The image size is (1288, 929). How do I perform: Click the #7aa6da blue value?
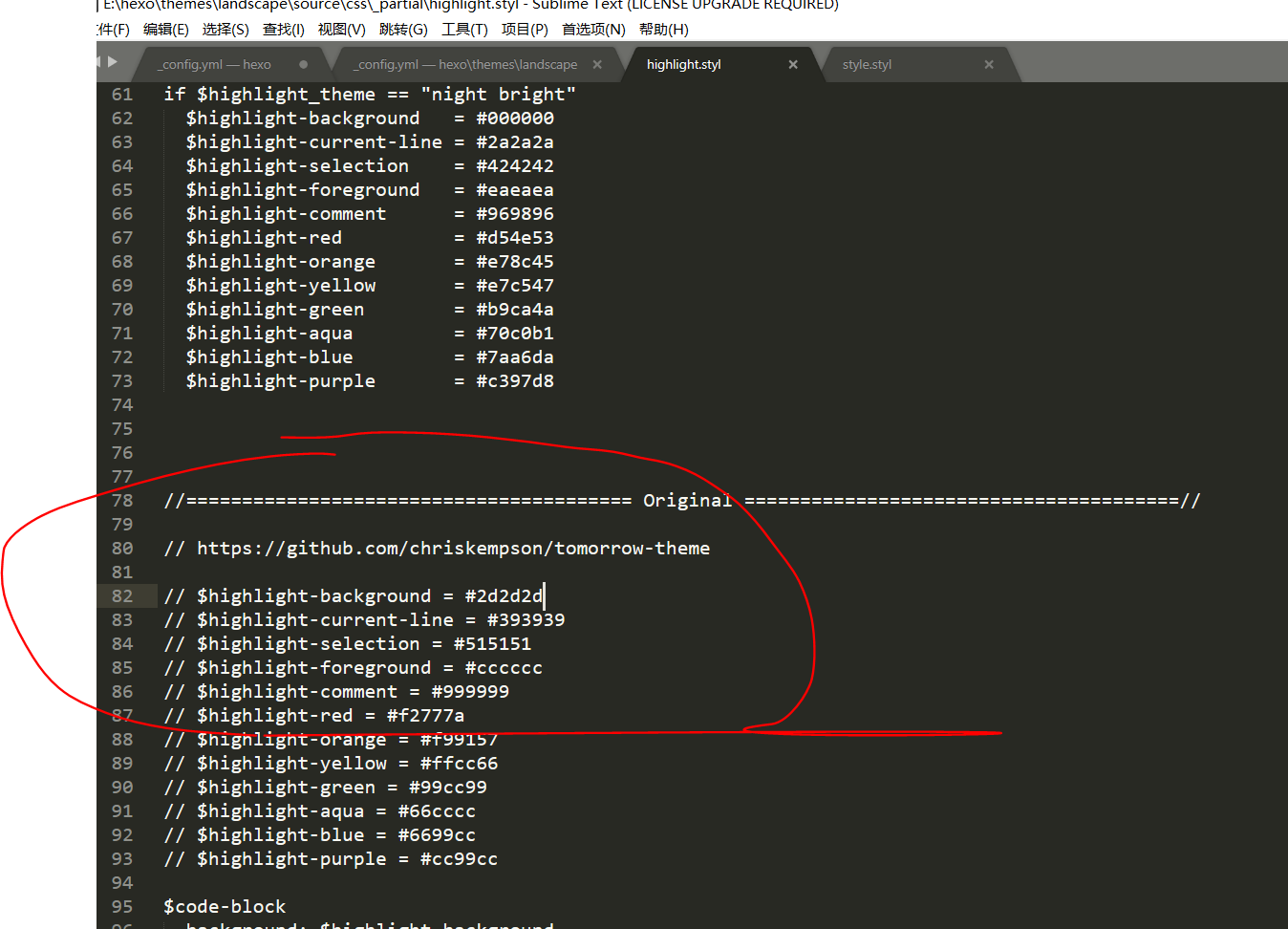point(515,357)
